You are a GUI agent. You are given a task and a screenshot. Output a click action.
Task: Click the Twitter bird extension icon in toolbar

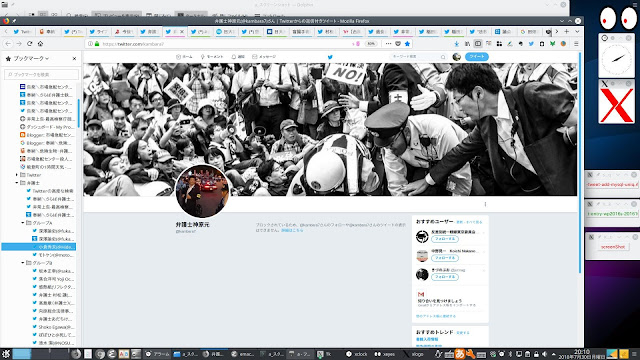click(531, 44)
